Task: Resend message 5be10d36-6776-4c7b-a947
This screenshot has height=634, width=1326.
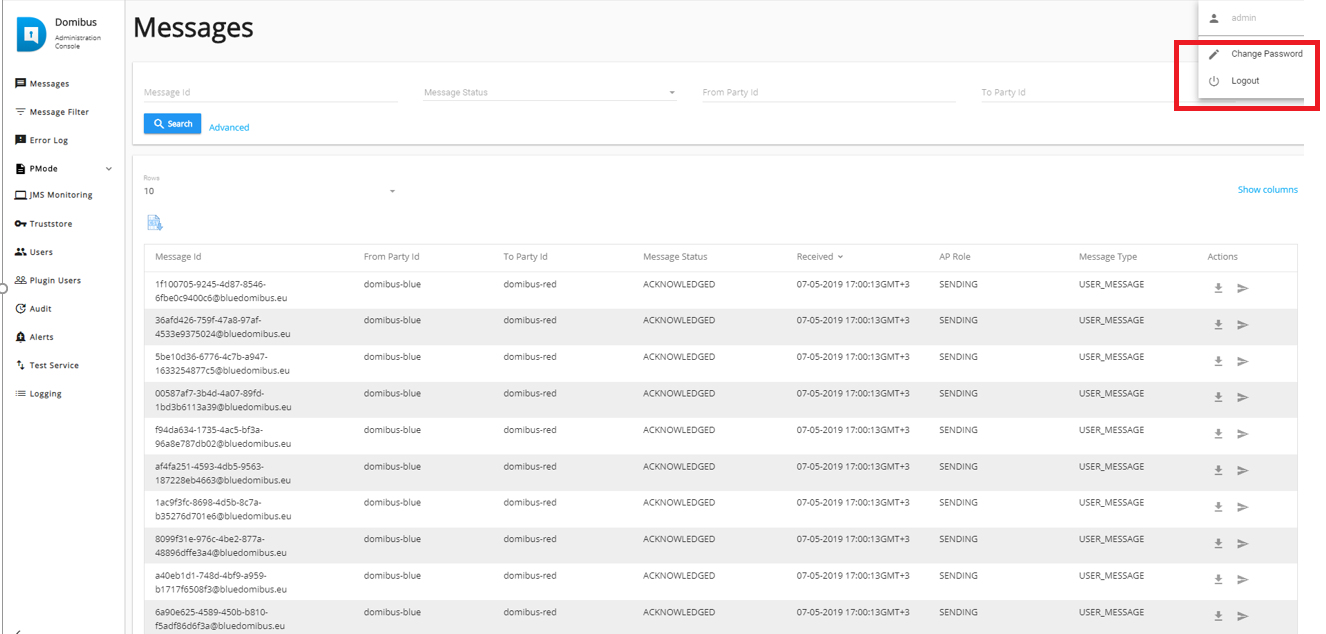Action: (x=1242, y=361)
